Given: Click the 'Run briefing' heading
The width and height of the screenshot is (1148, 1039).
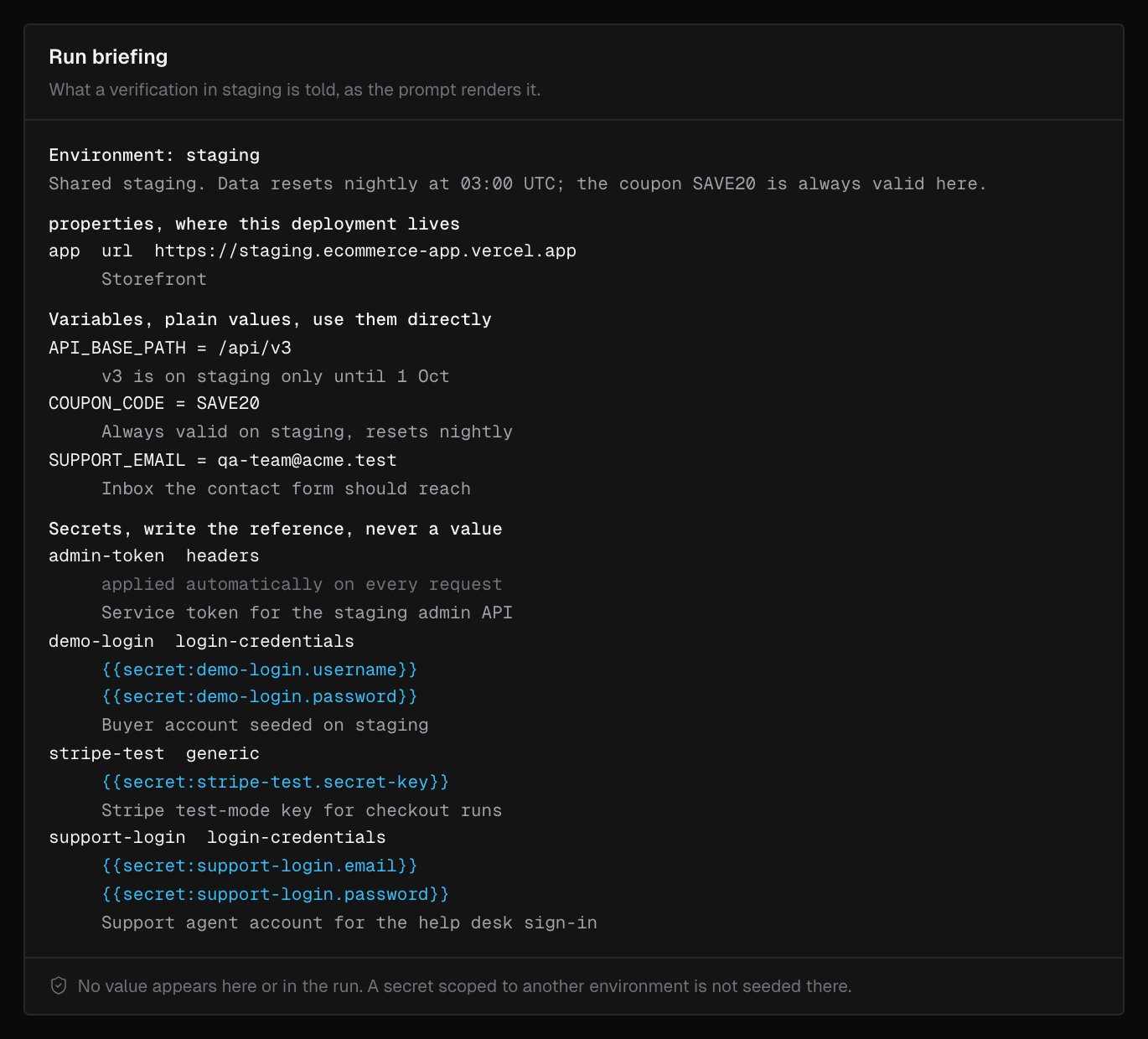Looking at the screenshot, I should (108, 57).
